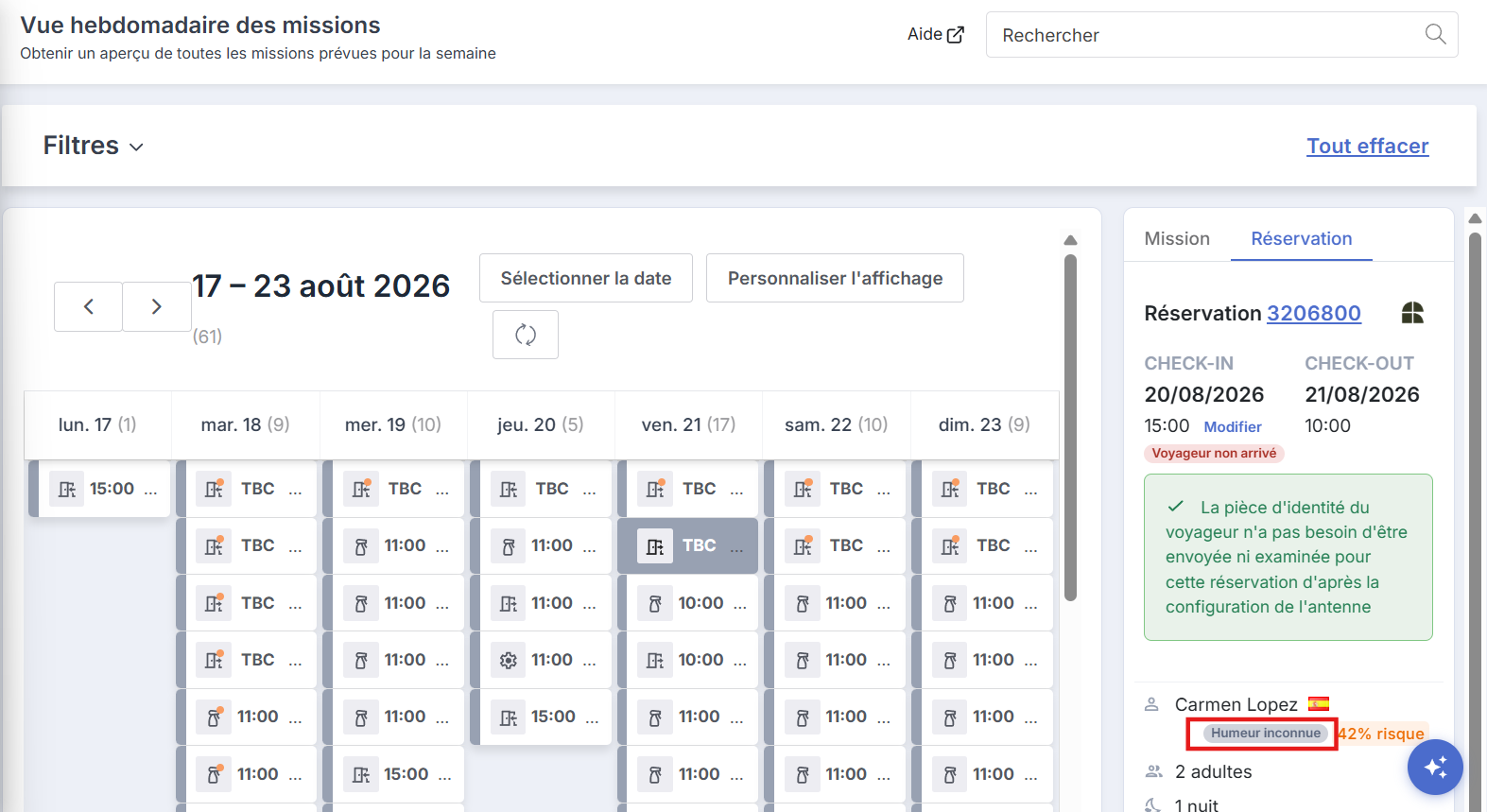Select the gear mission icon on Thursday 11:00
The image size is (1487, 812).
[509, 660]
